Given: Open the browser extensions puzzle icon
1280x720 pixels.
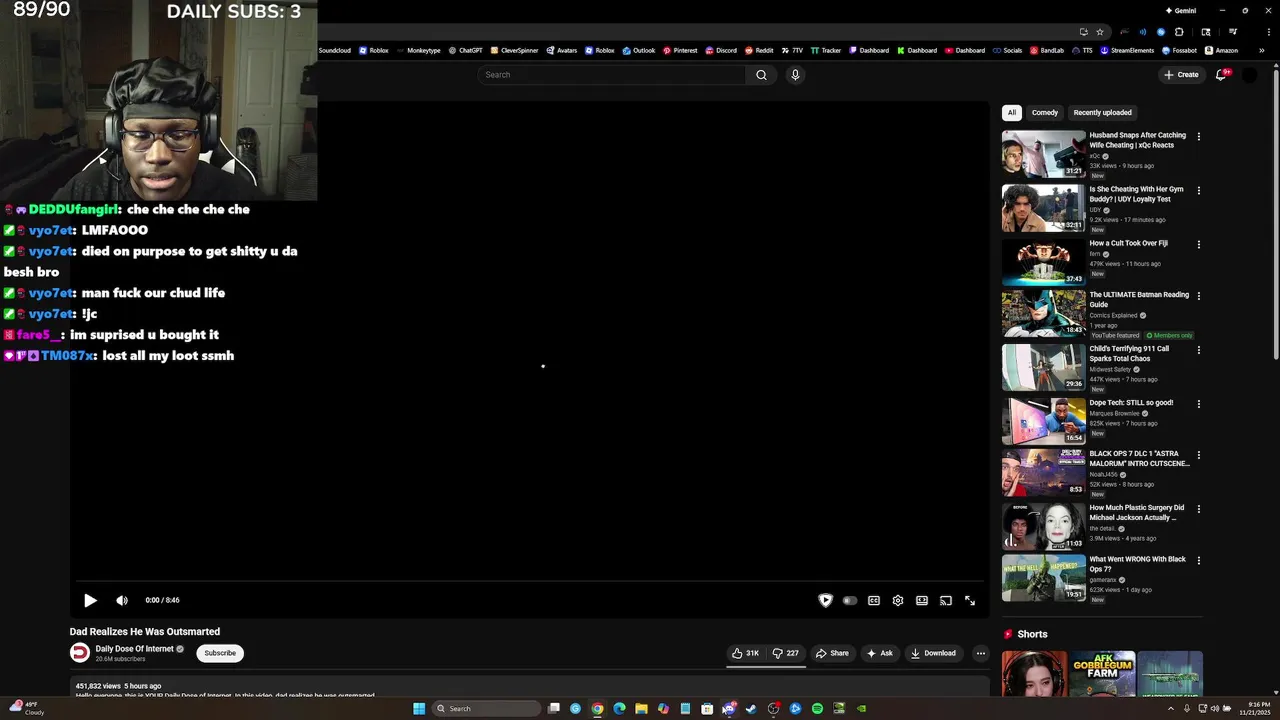Looking at the screenshot, I should [x=1179, y=32].
